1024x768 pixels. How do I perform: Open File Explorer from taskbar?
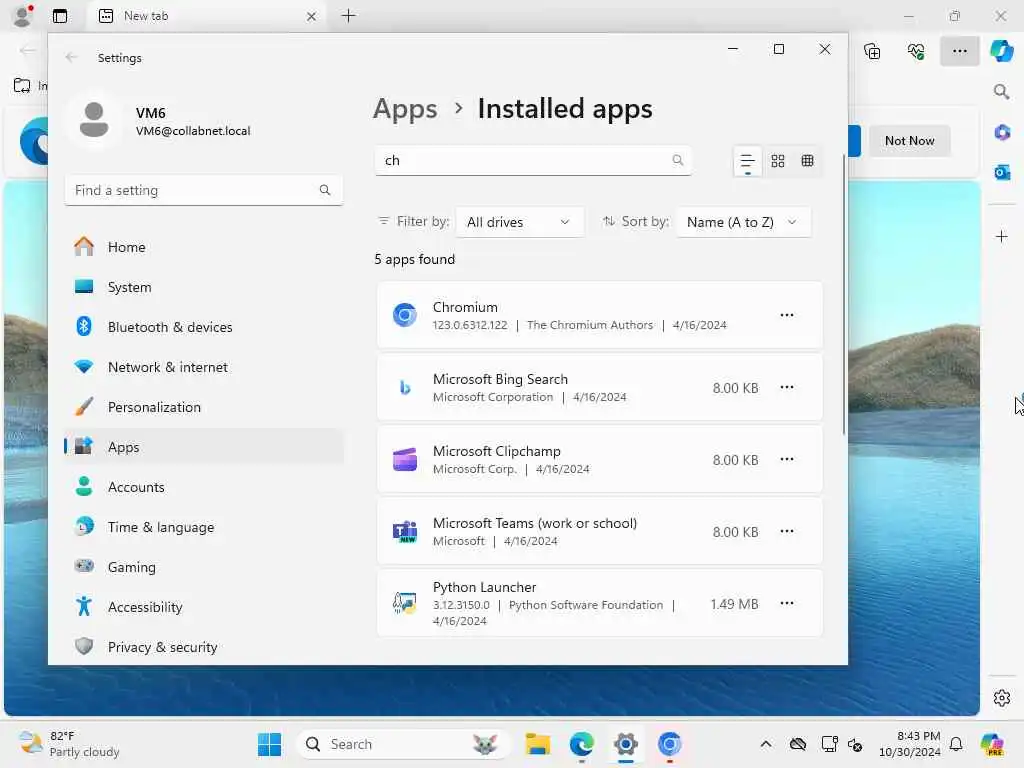(x=537, y=744)
